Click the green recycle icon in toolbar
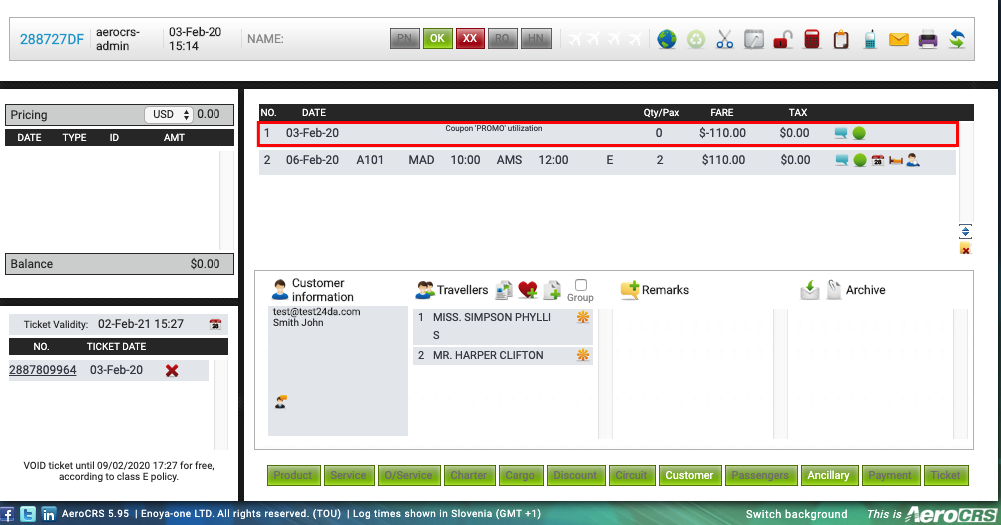The height and width of the screenshot is (525, 1001). 696,40
